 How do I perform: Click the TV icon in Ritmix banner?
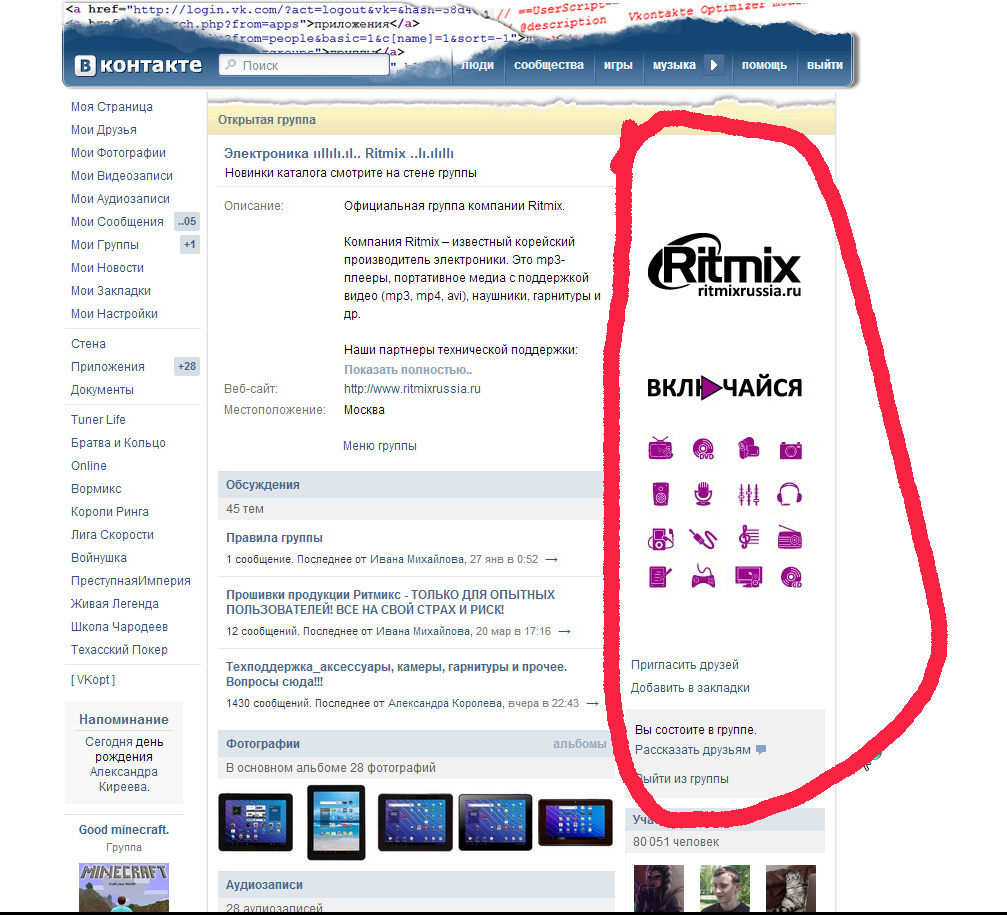(x=660, y=448)
